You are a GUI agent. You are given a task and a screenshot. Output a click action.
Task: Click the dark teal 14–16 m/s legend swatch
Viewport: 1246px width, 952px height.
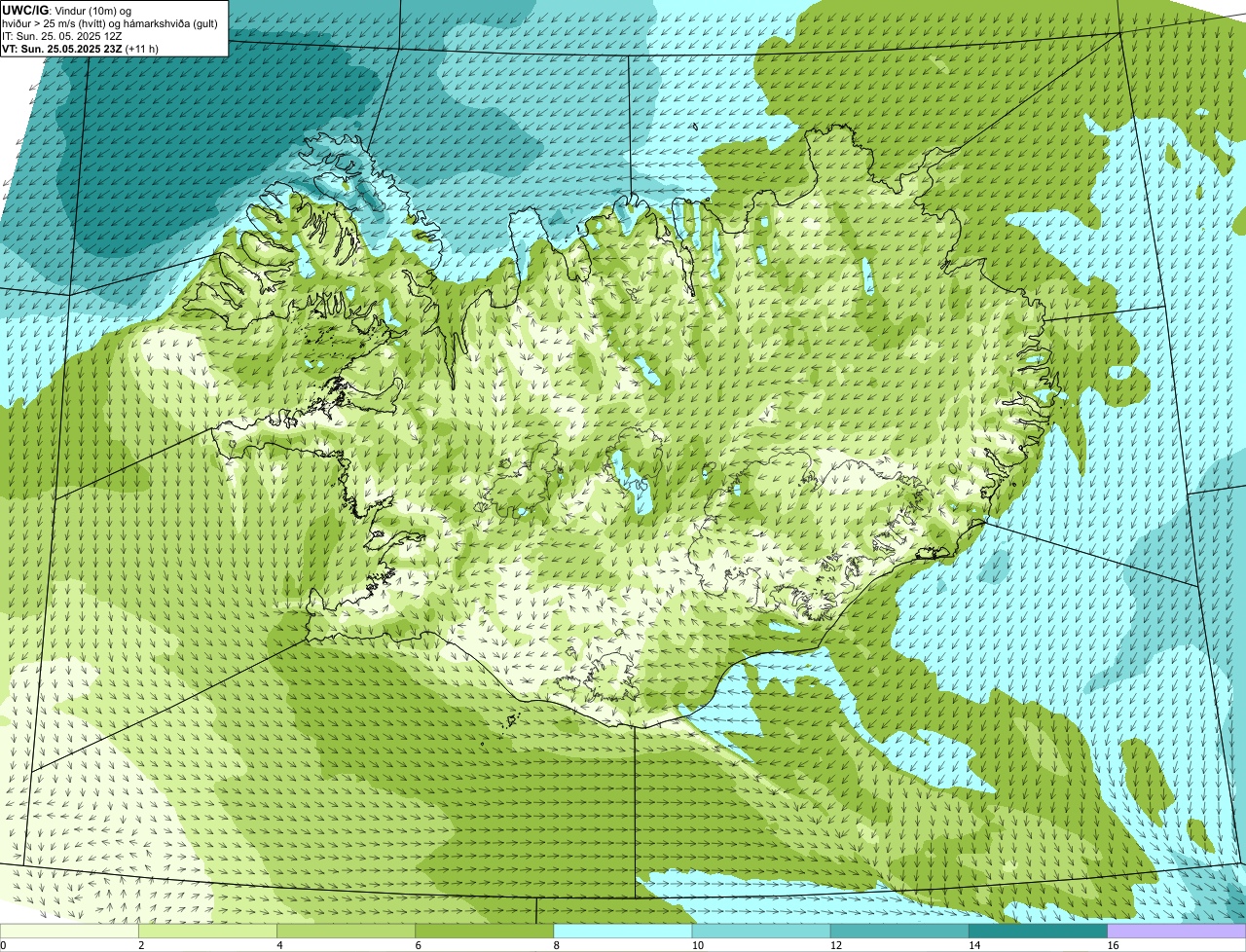[1039, 932]
